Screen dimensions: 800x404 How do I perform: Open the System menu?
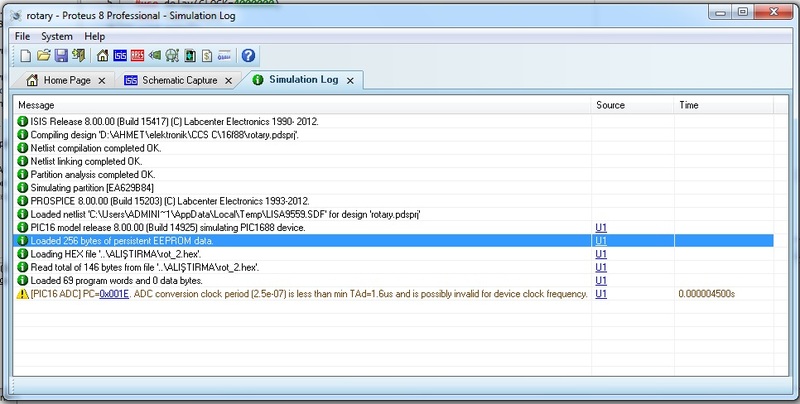coord(57,36)
